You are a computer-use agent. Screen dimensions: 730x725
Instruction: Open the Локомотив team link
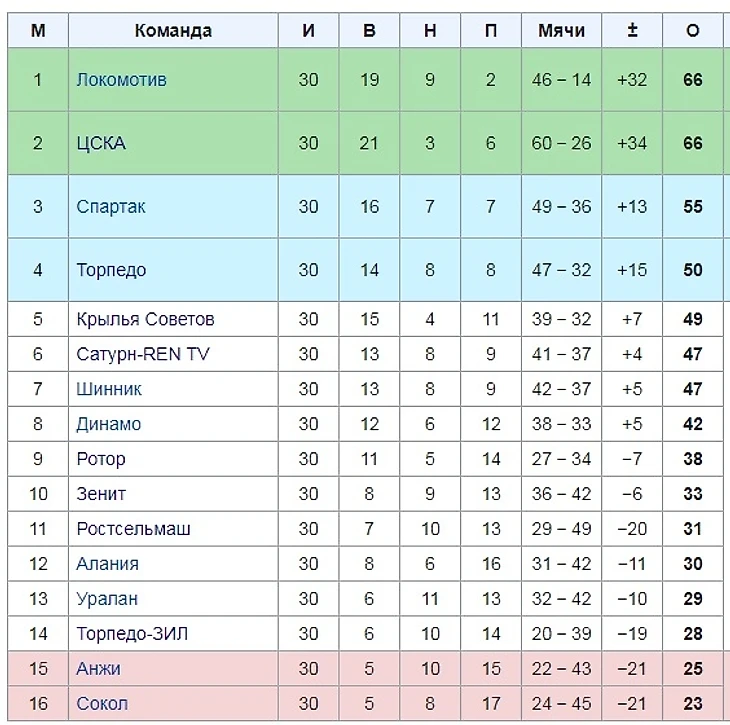point(121,80)
